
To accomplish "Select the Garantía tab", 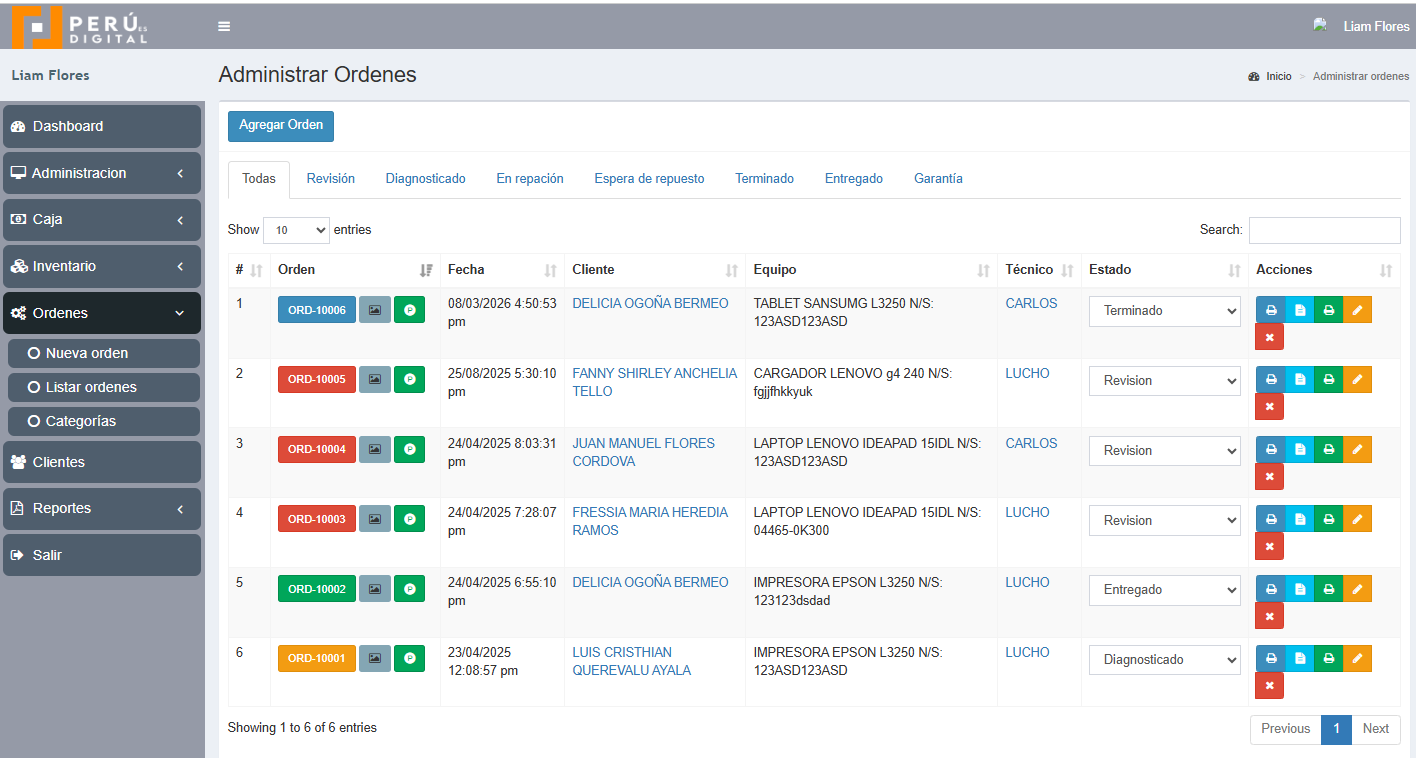I will pos(938,179).
